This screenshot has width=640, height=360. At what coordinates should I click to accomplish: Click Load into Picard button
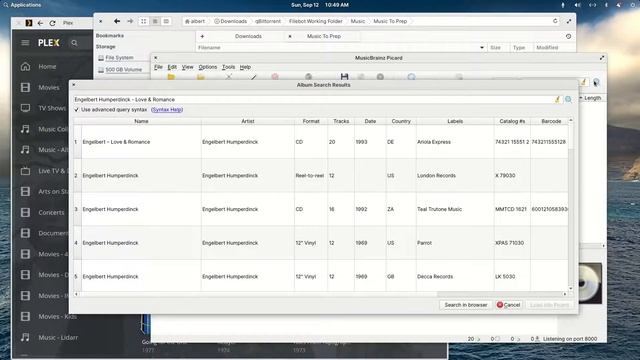[549, 305]
